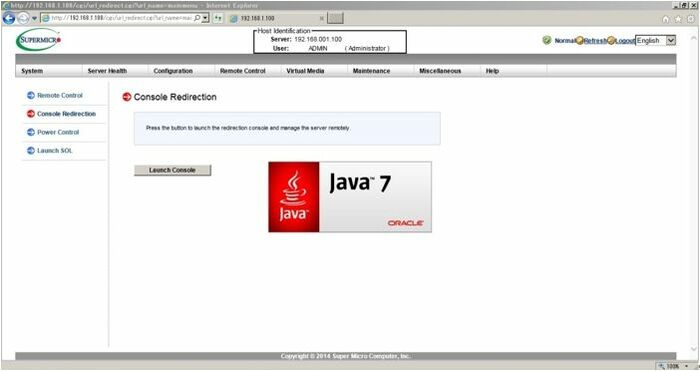Screen dimensions: 700x371
Task: Click the Normal status label
Action: tap(565, 41)
